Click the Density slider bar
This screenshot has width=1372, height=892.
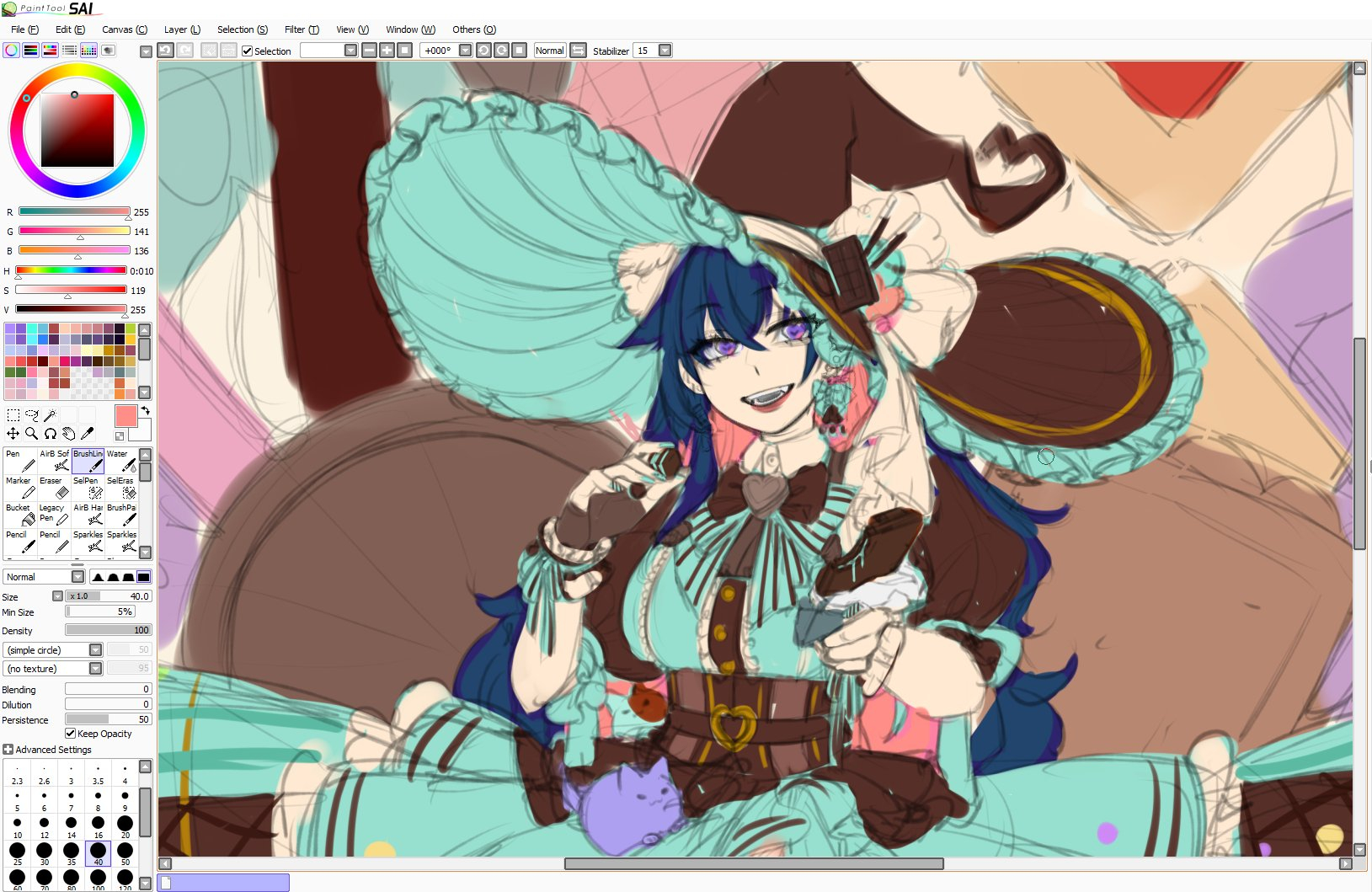coord(108,630)
